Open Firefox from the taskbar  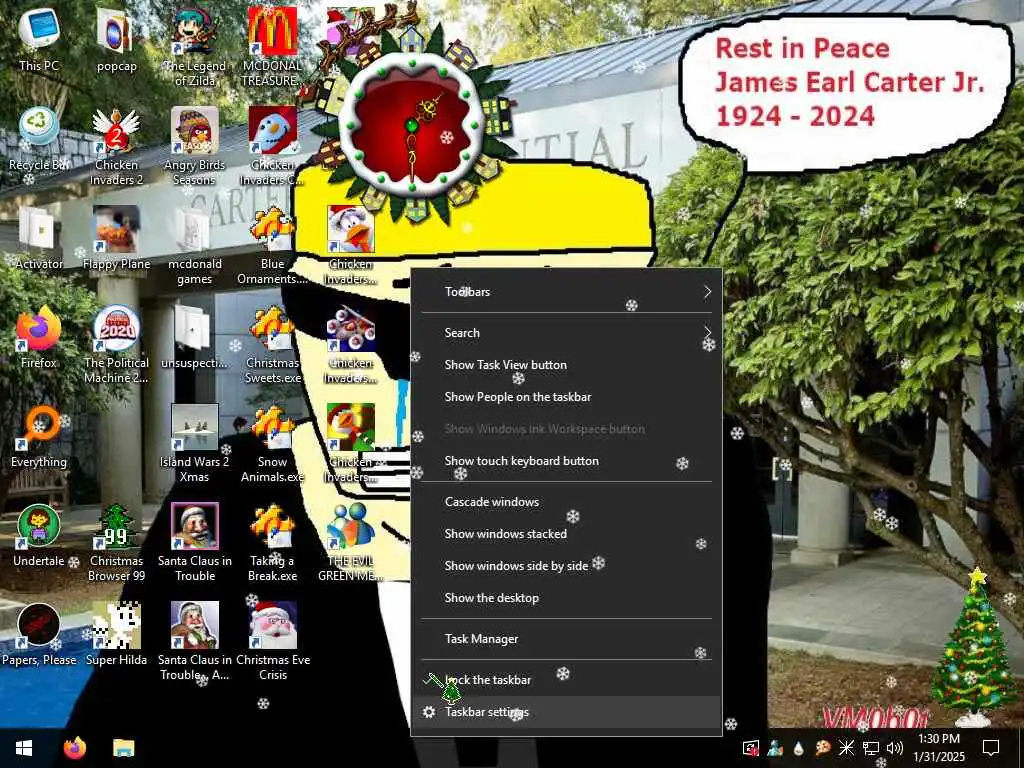click(x=74, y=748)
